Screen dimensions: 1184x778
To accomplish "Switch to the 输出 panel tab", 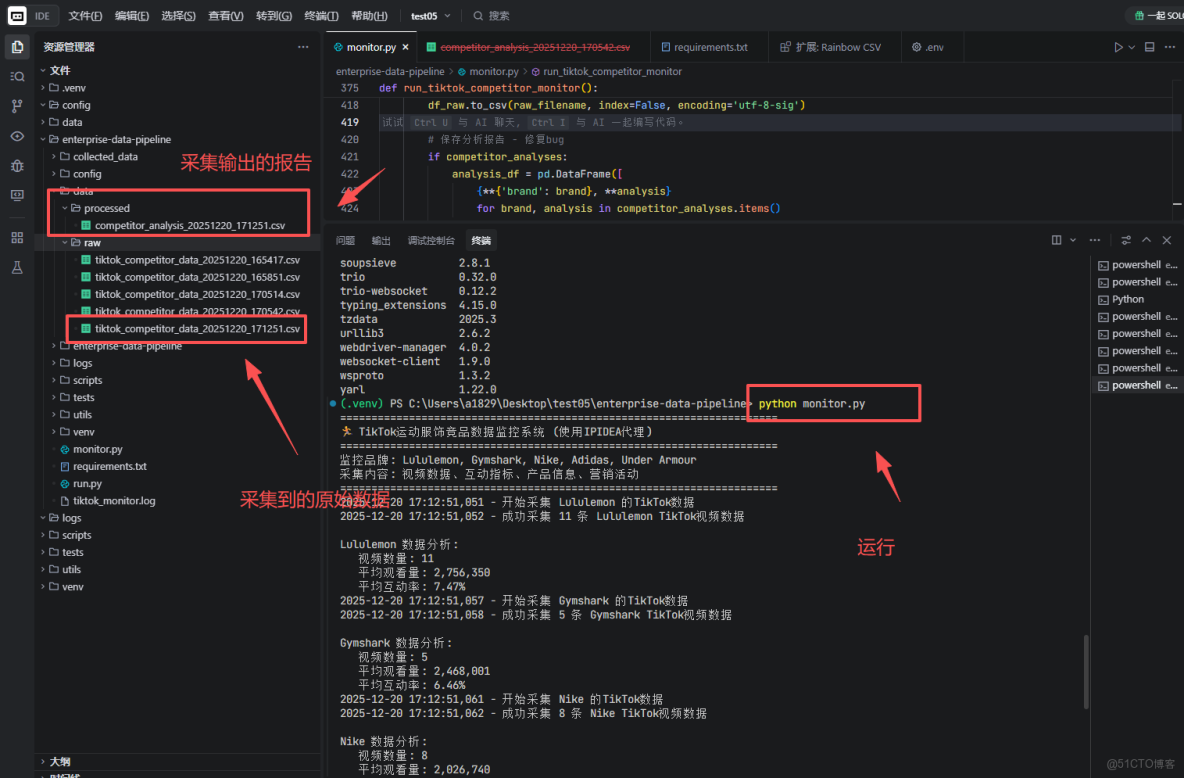I will point(381,240).
